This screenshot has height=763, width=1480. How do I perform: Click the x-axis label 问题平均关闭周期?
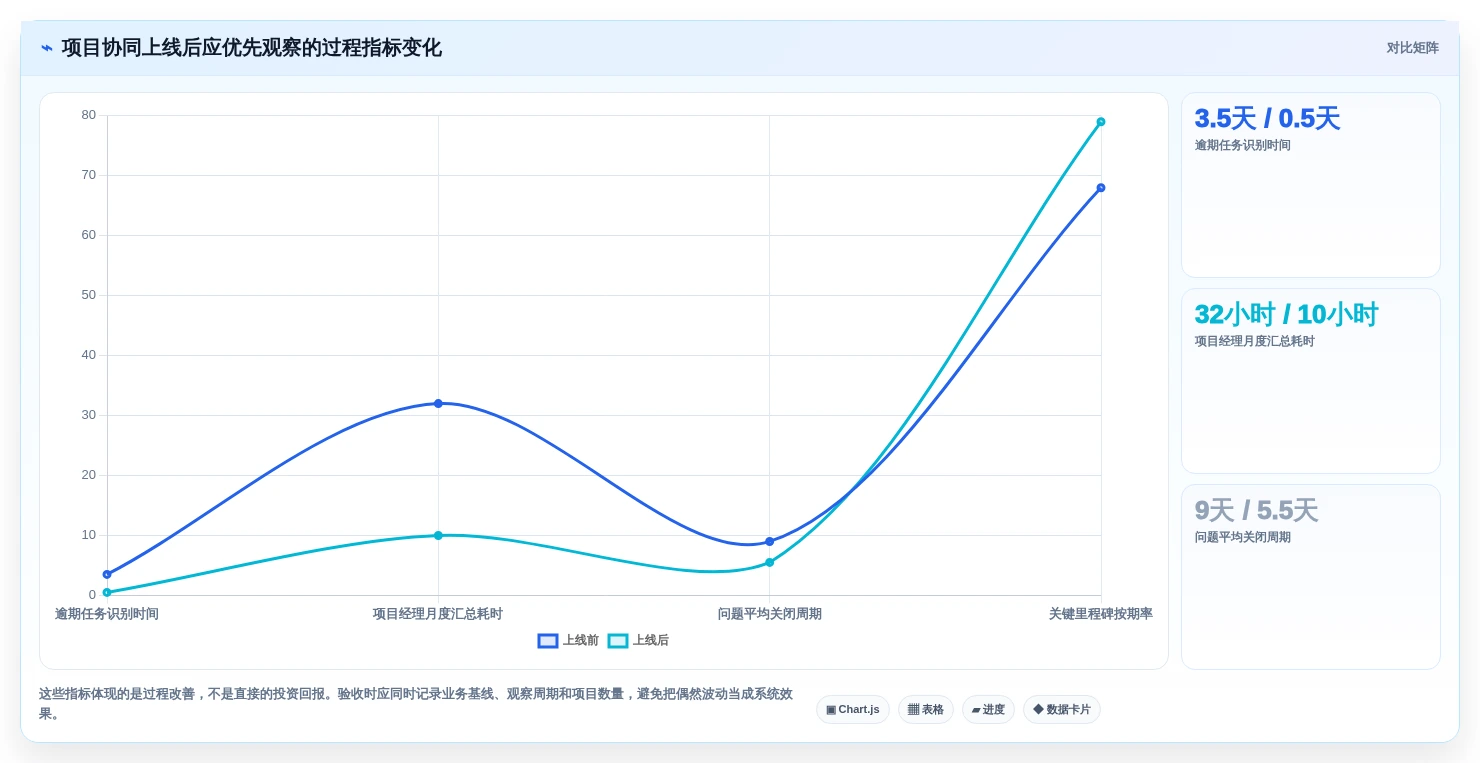pyautogui.click(x=770, y=614)
